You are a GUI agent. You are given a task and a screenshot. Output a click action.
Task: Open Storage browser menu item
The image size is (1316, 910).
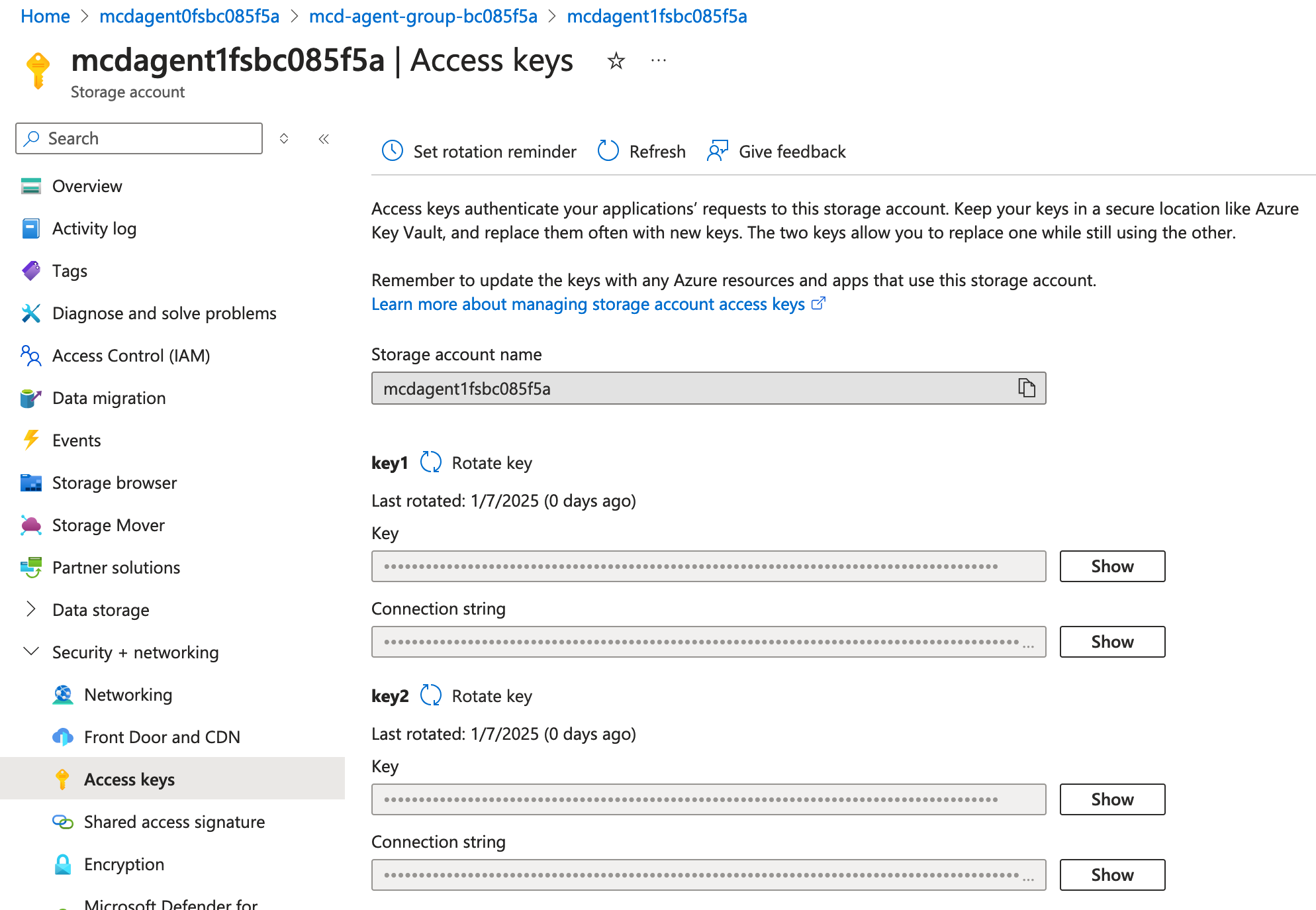[115, 483]
